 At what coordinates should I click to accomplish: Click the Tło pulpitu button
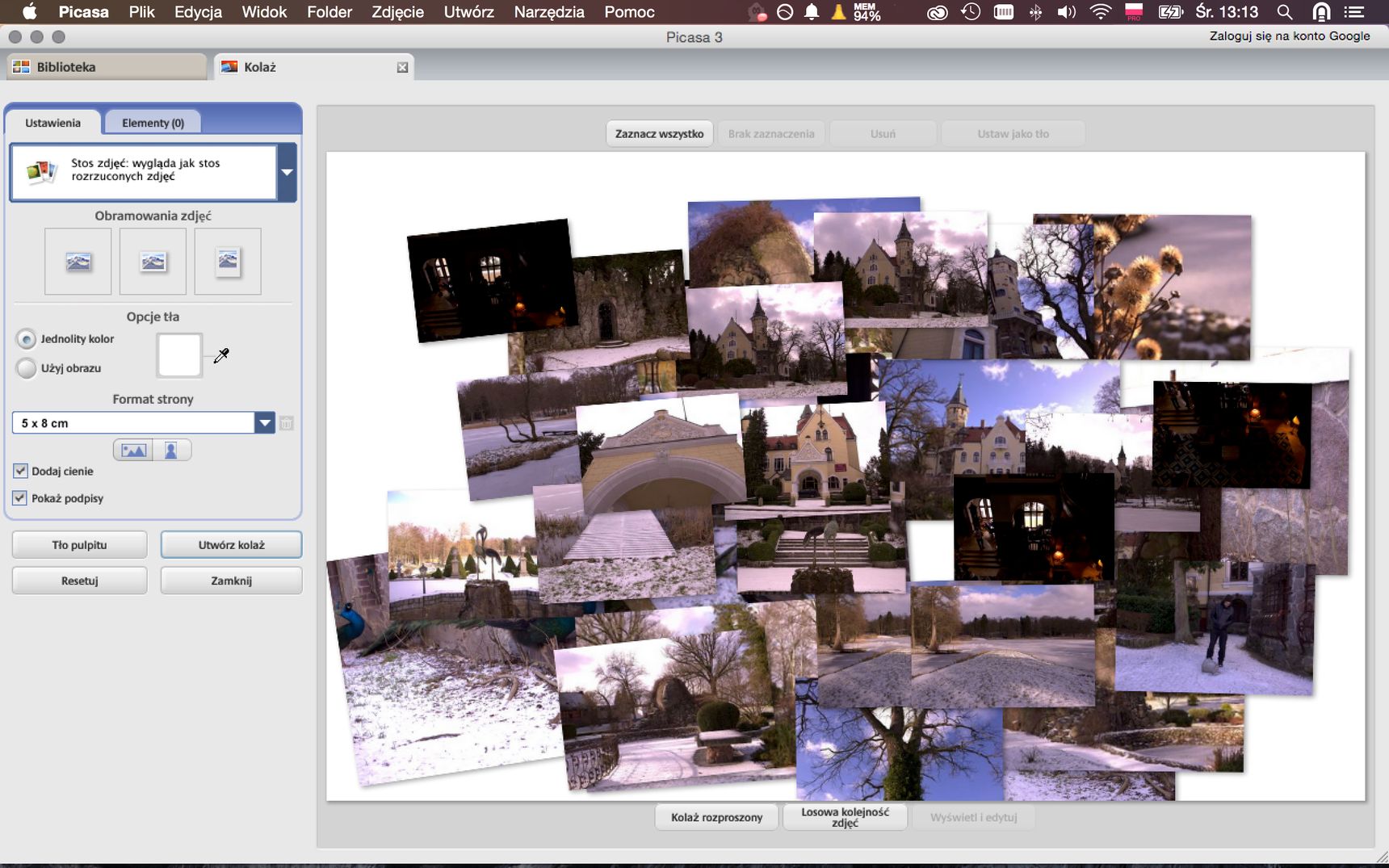point(79,545)
